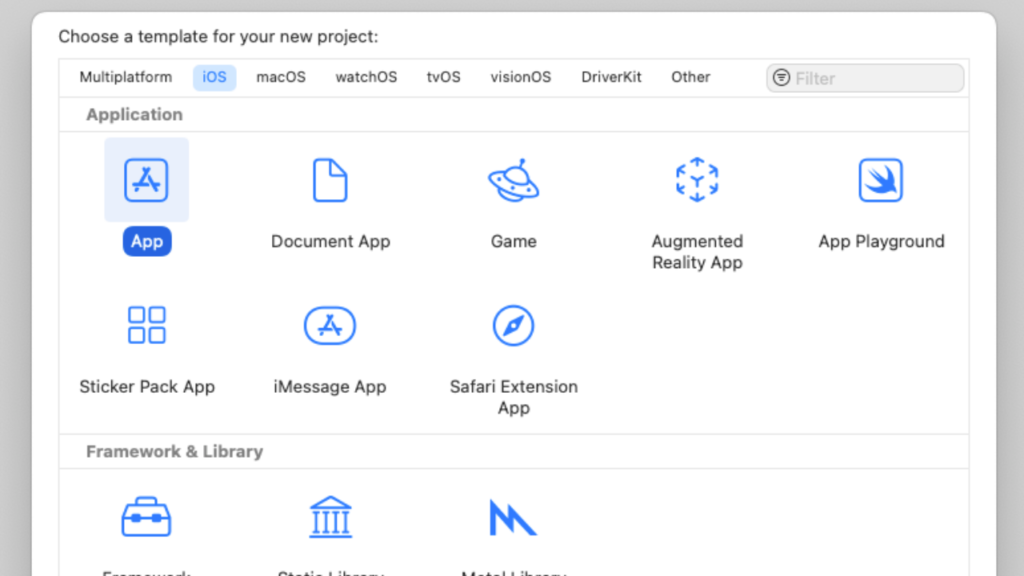The image size is (1024, 576).
Task: Click the highlighted App label
Action: [147, 242]
